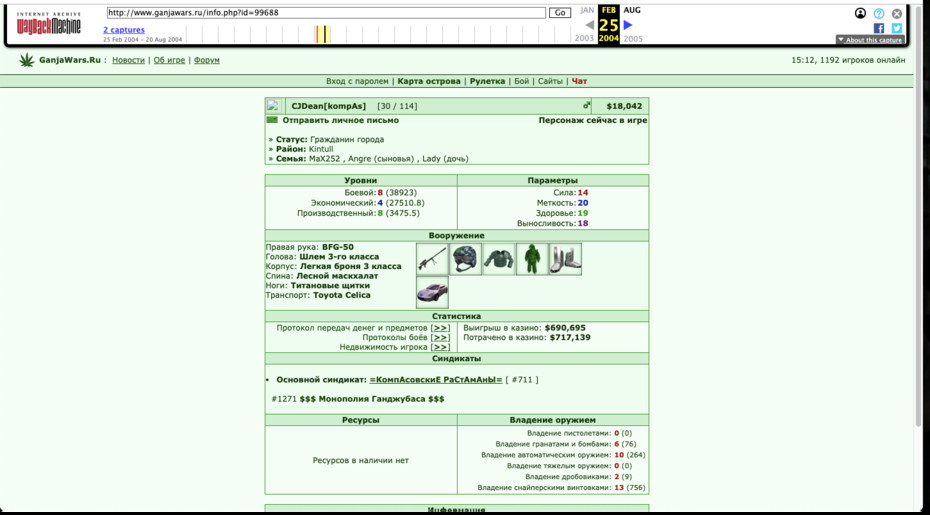Viewport: 930px width, 515px height.
Task: Open Бой menu item
Action: coord(521,81)
